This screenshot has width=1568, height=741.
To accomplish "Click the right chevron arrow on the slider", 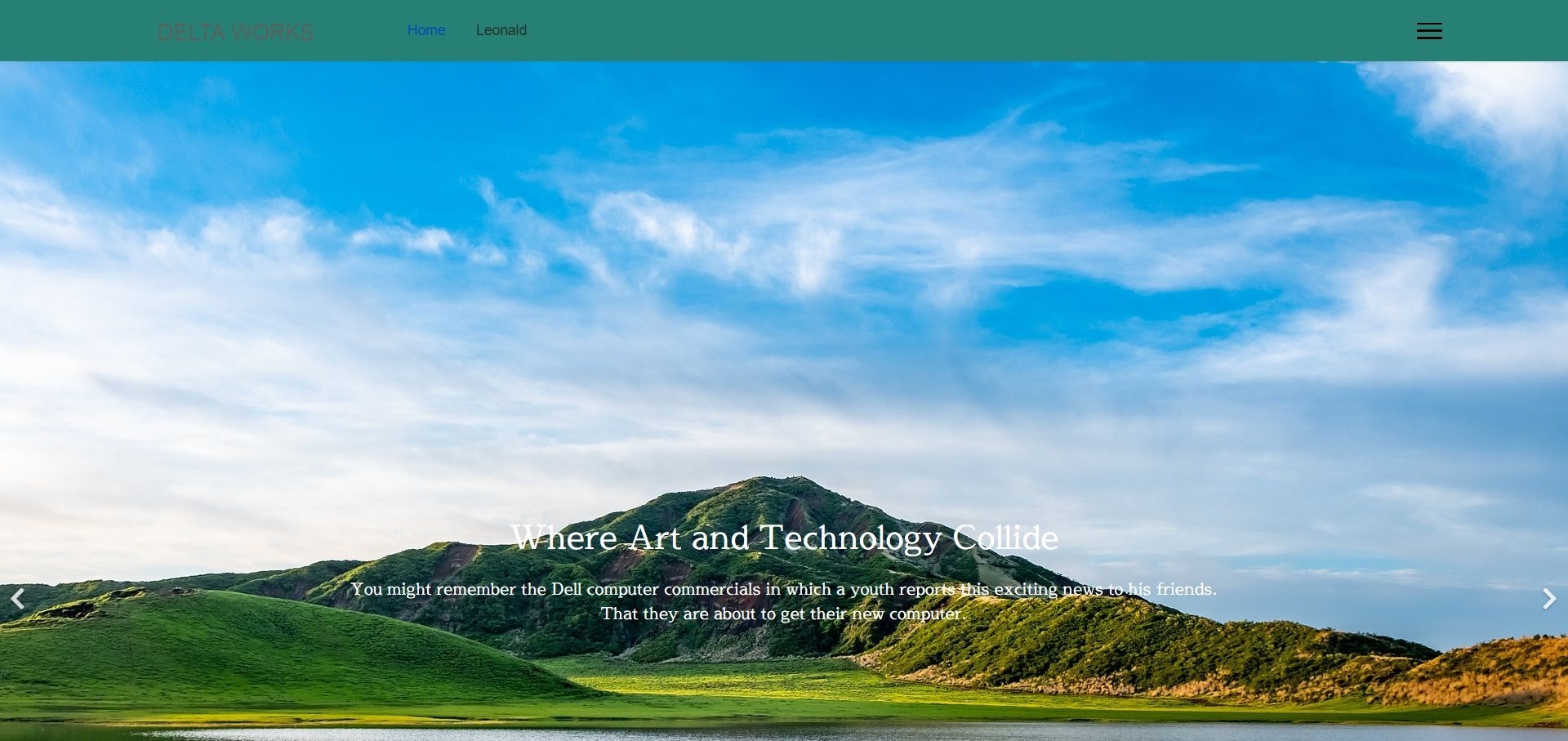I will tap(1548, 599).
